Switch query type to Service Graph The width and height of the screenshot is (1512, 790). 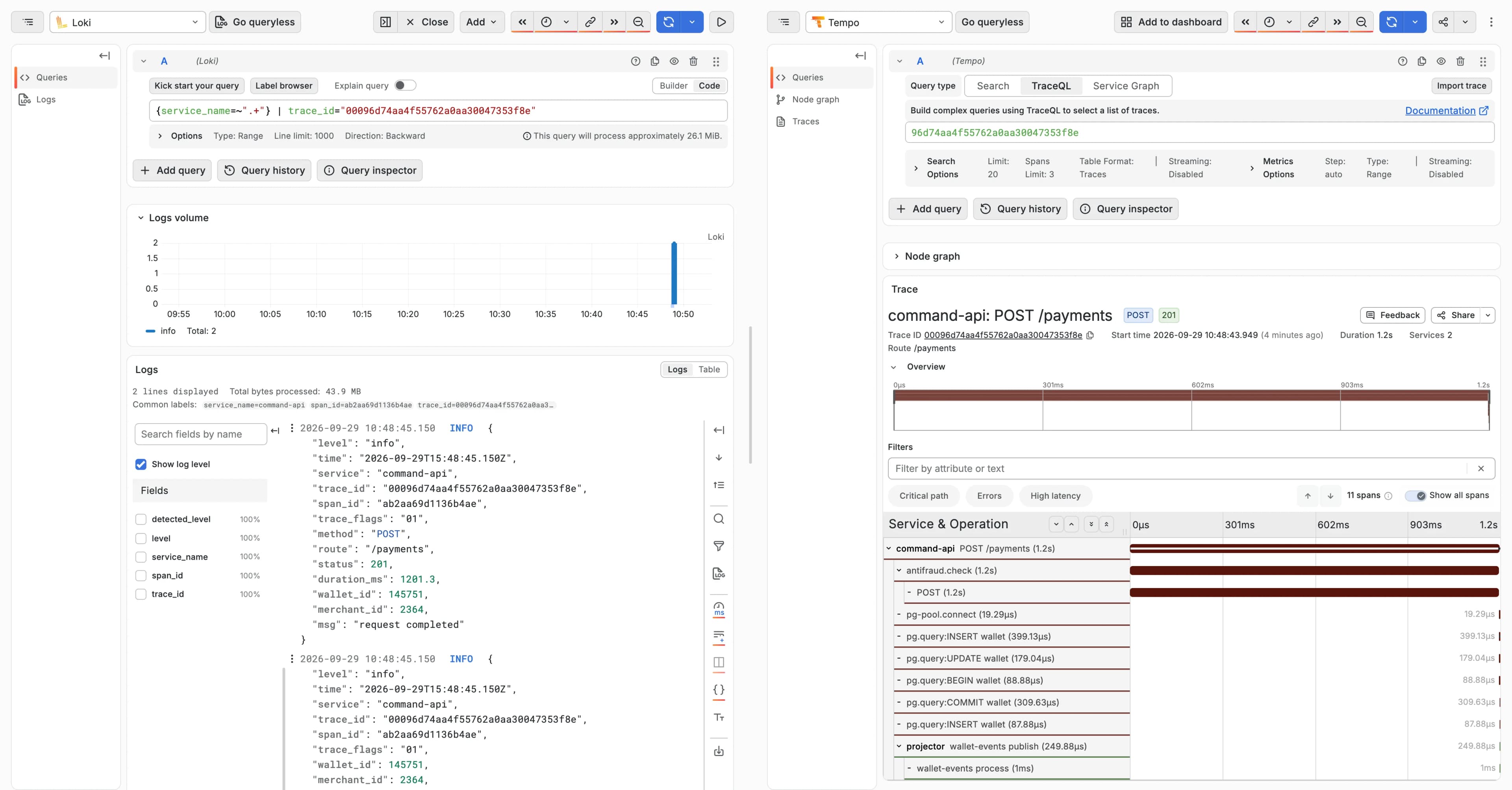pyautogui.click(x=1125, y=86)
